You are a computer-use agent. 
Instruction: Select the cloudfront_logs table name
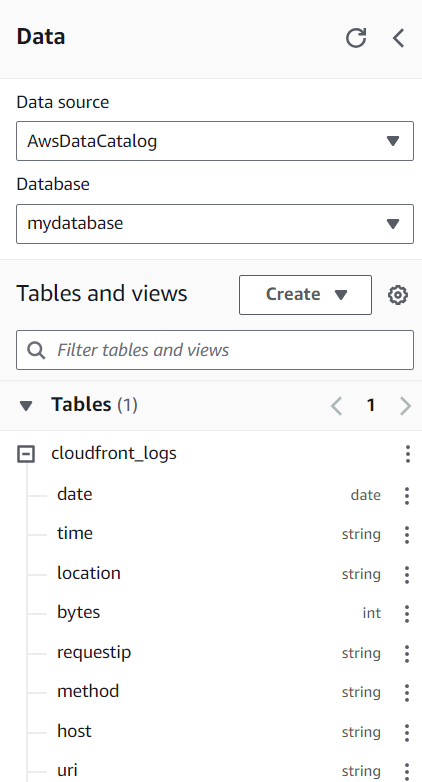pyautogui.click(x=114, y=453)
